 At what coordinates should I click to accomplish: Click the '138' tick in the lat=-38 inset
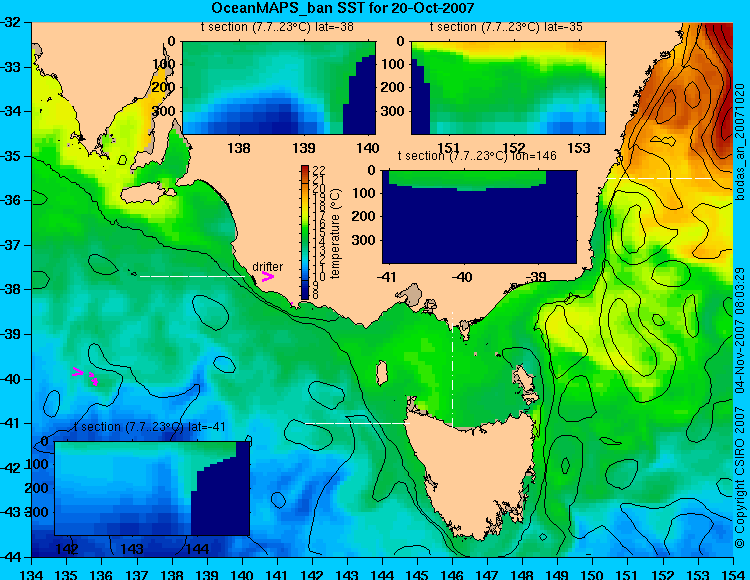tap(239, 148)
